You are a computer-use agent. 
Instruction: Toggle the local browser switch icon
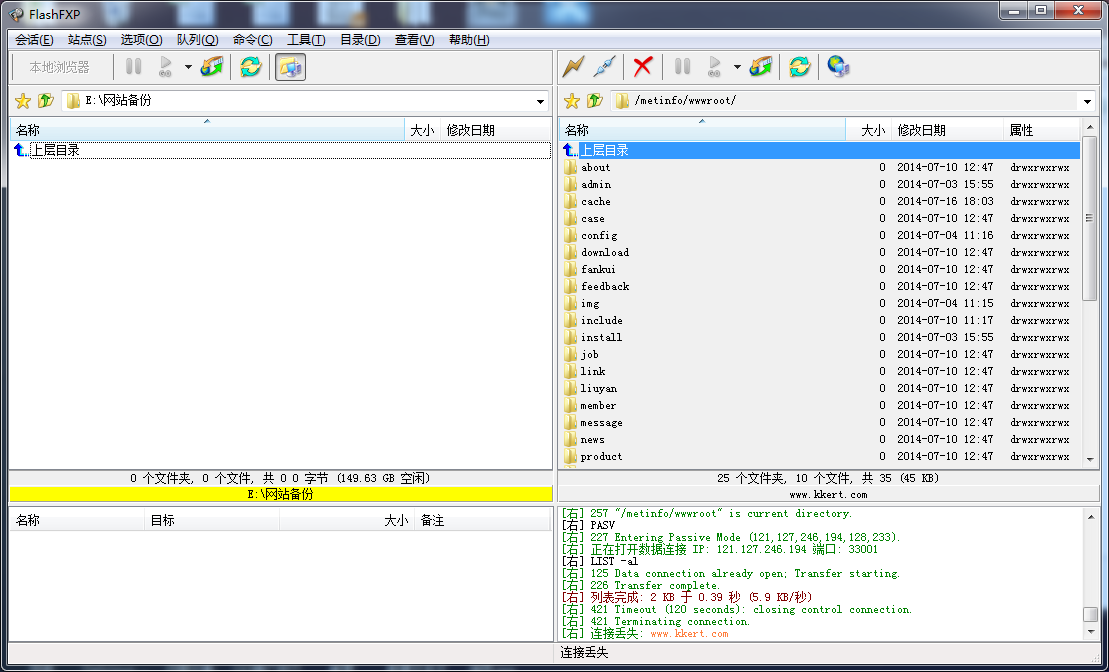(x=290, y=67)
